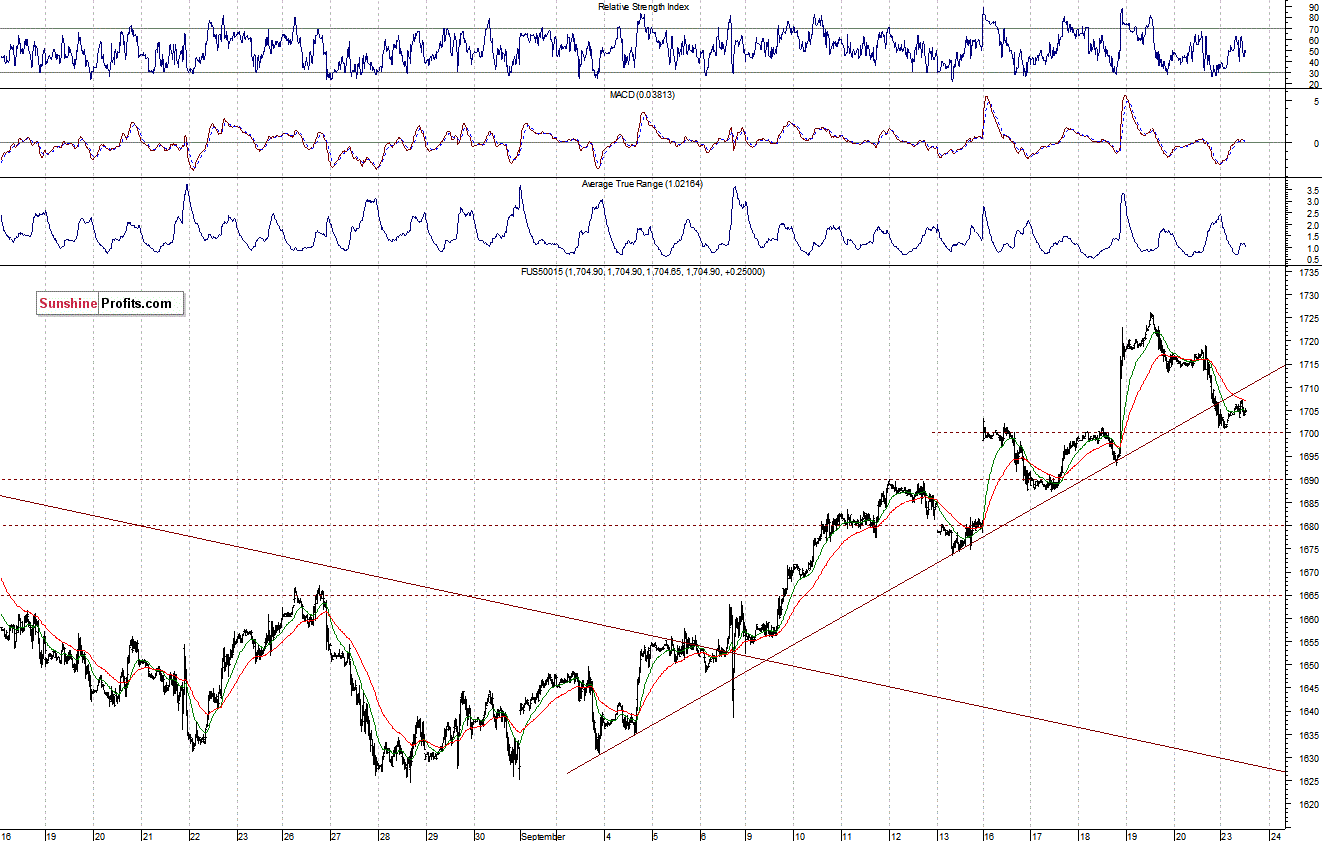Click the 26 date axis label
Screen dimensions: 1322x841
(x=290, y=835)
